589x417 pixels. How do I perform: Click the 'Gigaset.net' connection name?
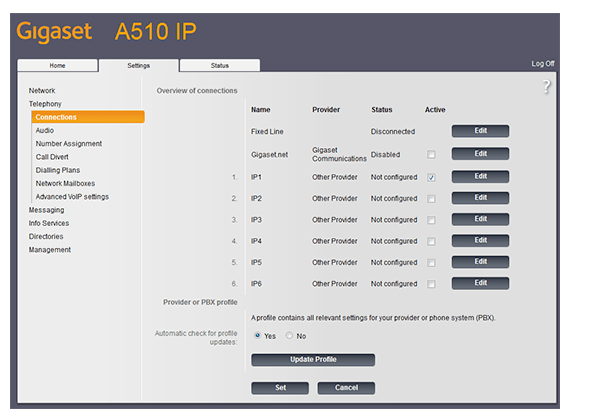[269, 155]
